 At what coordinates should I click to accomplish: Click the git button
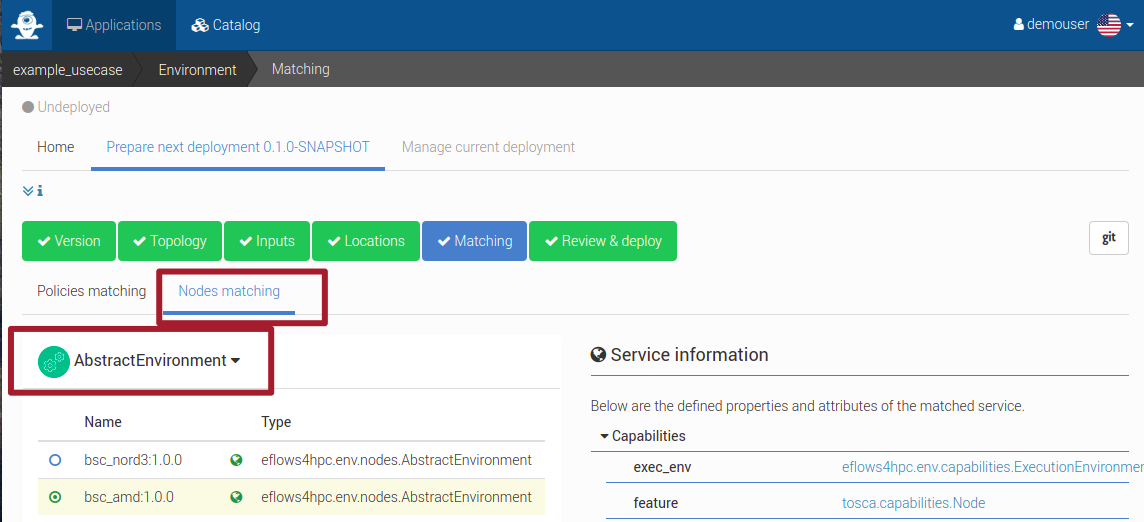[x=1108, y=239]
